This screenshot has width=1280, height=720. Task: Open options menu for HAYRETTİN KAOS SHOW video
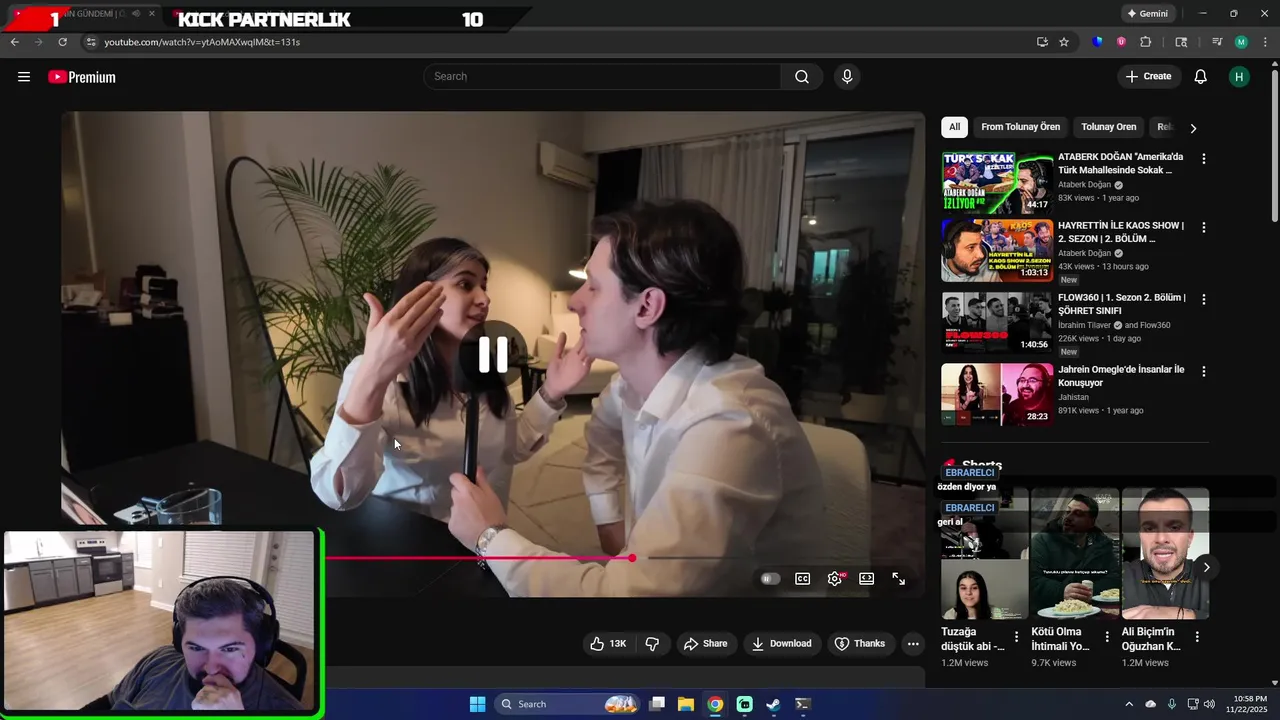coord(1204,228)
